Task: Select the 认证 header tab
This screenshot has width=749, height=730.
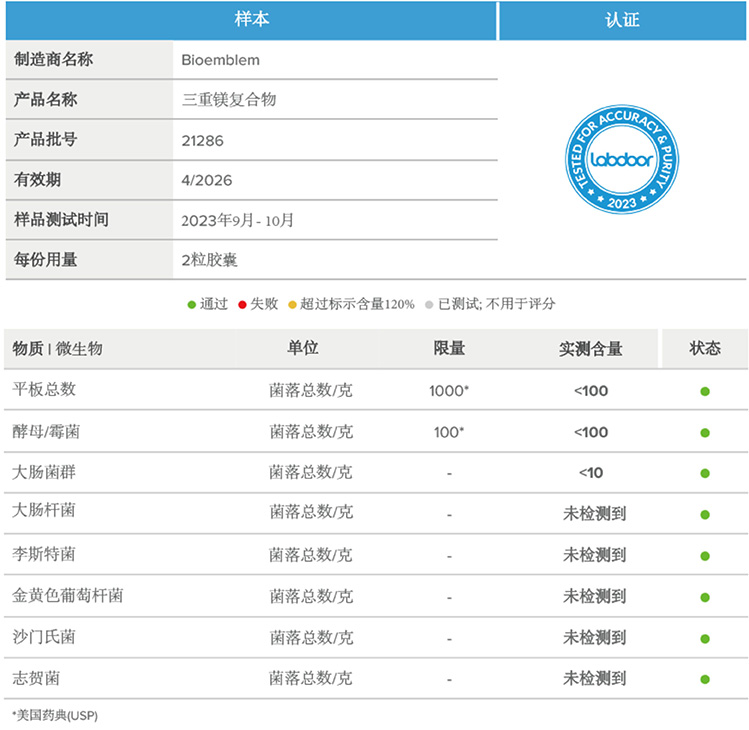Action: coord(622,20)
